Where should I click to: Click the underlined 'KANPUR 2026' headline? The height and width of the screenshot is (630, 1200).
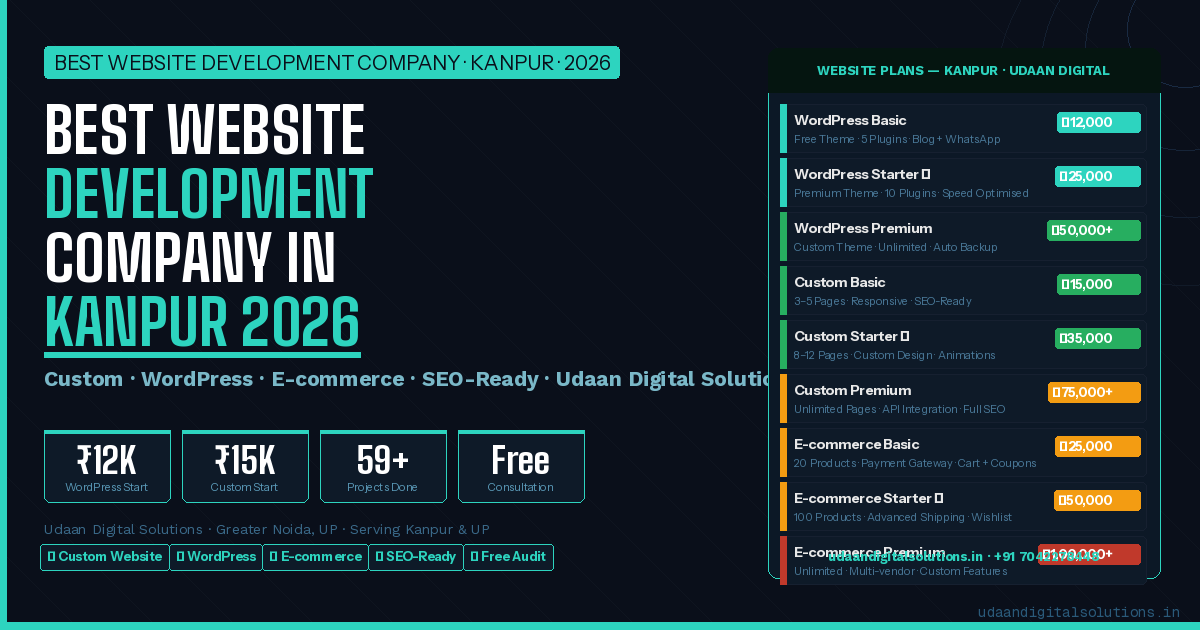pos(202,323)
